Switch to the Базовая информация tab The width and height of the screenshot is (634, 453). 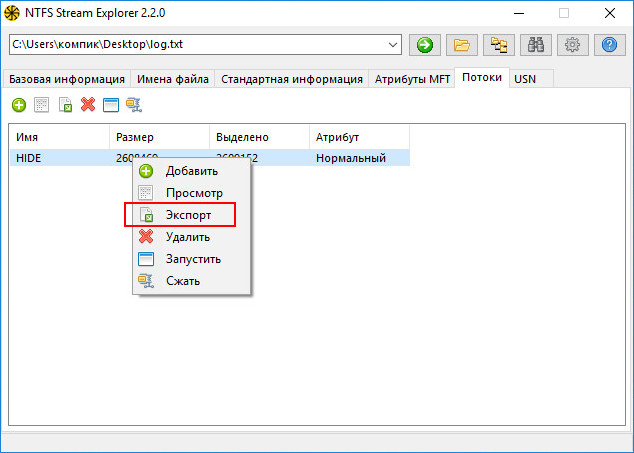[67, 79]
